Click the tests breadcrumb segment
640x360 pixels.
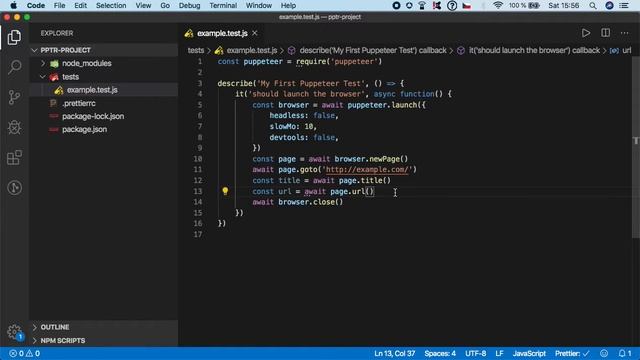pyautogui.click(x=196, y=50)
